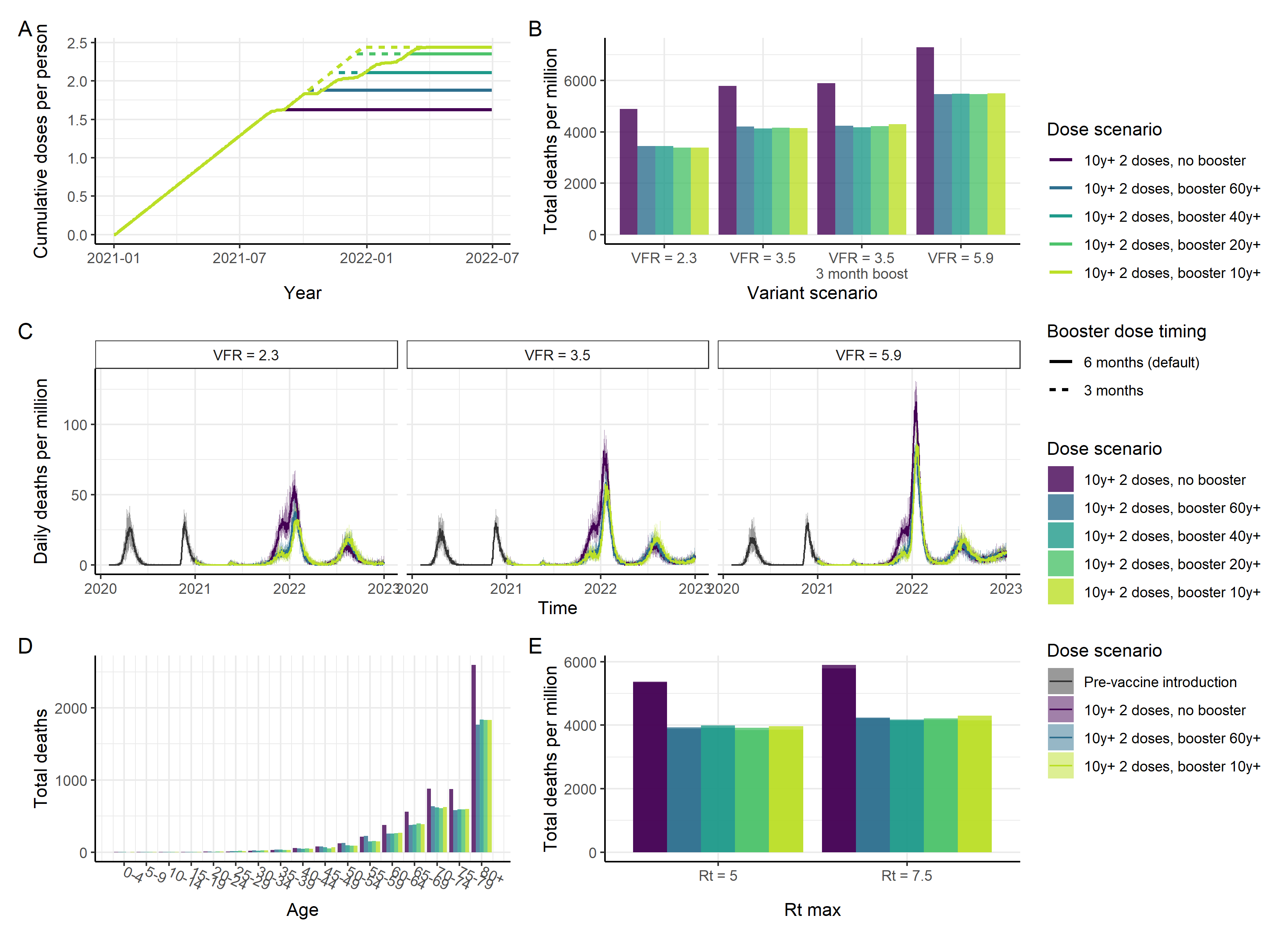
Task: Click the purple Rt = 5 bar in panel E
Action: [x=650, y=767]
